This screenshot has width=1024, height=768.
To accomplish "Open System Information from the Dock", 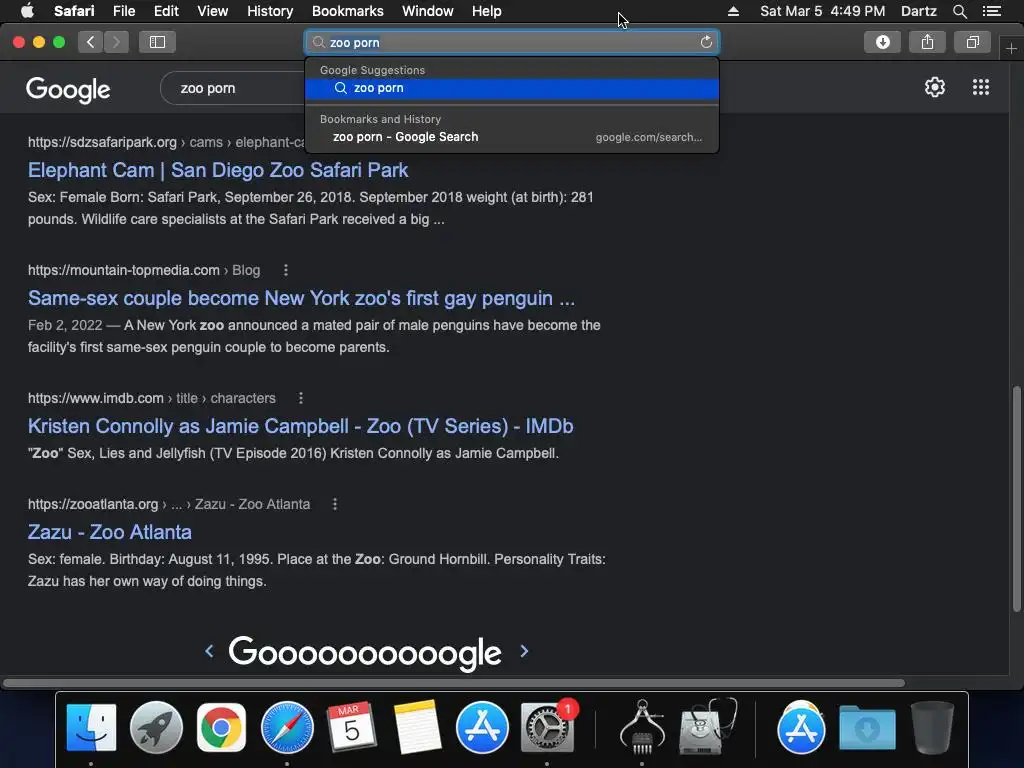I will (x=642, y=727).
